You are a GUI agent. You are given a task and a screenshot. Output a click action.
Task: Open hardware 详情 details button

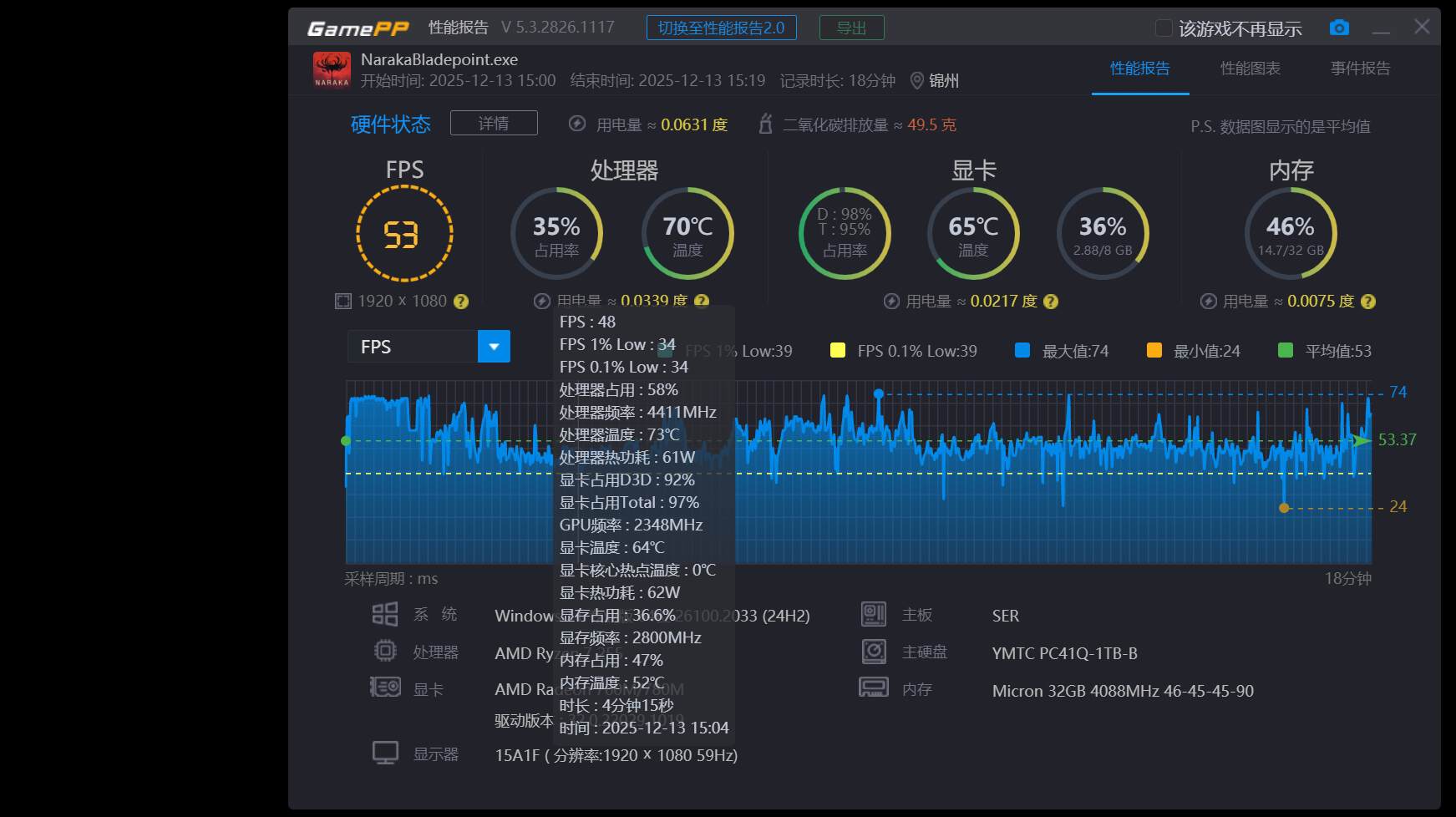[494, 123]
